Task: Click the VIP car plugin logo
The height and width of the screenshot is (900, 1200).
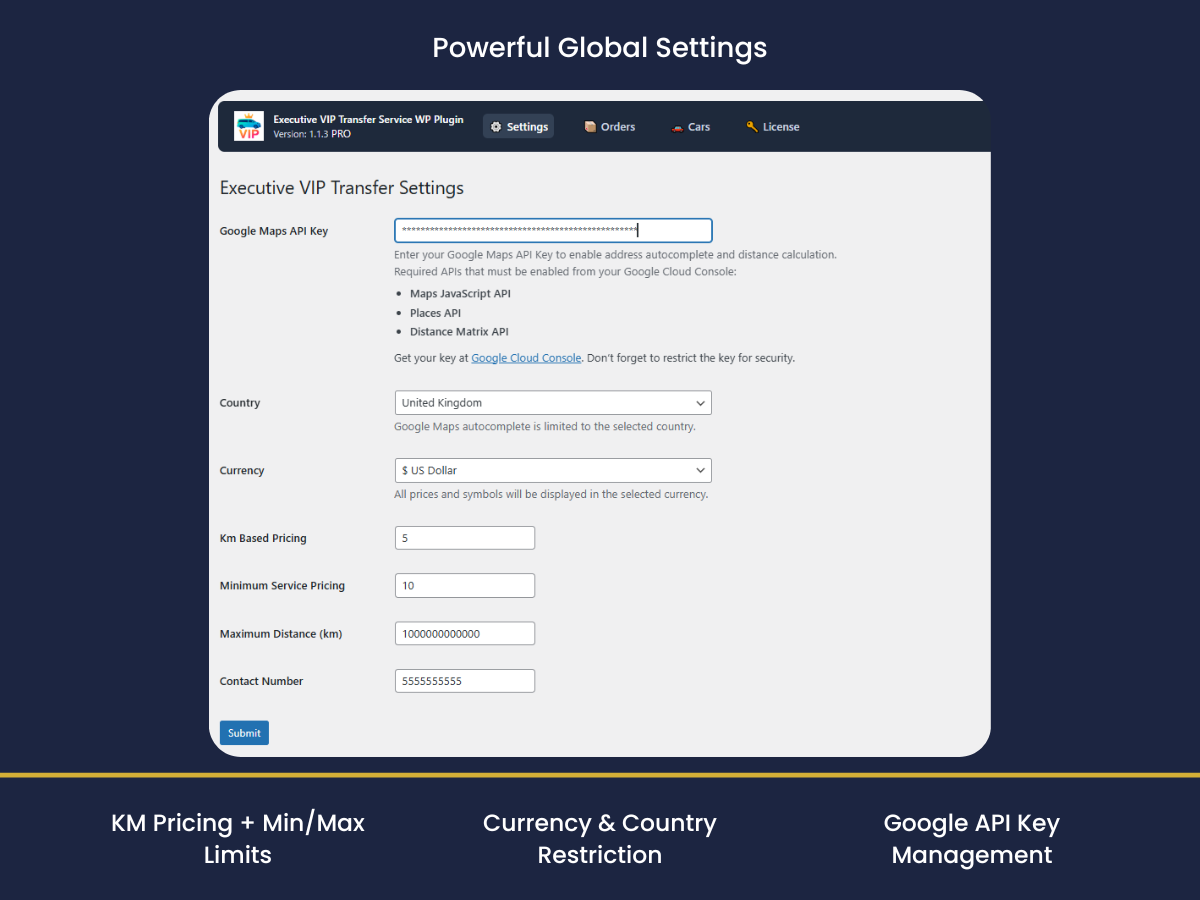Action: tap(249, 126)
